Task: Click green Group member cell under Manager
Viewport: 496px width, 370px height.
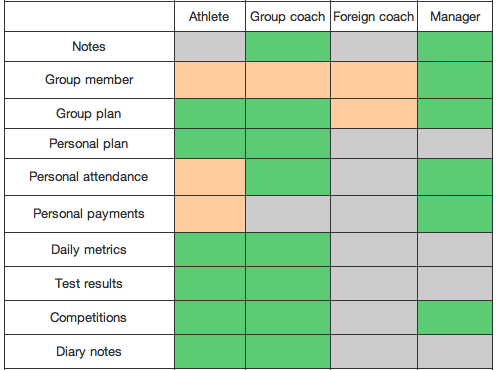Action: [x=455, y=80]
